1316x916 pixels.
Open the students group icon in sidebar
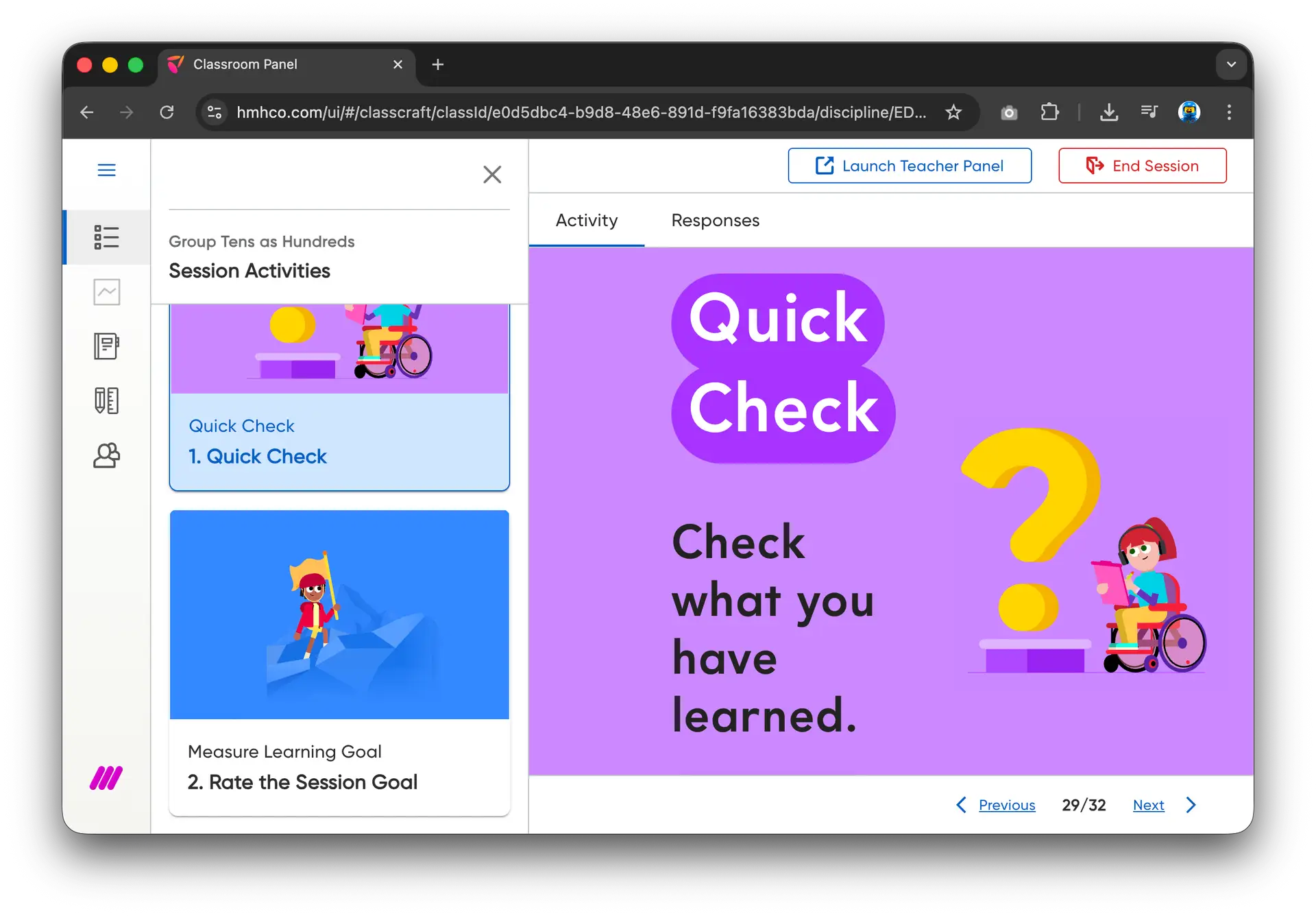(x=106, y=455)
